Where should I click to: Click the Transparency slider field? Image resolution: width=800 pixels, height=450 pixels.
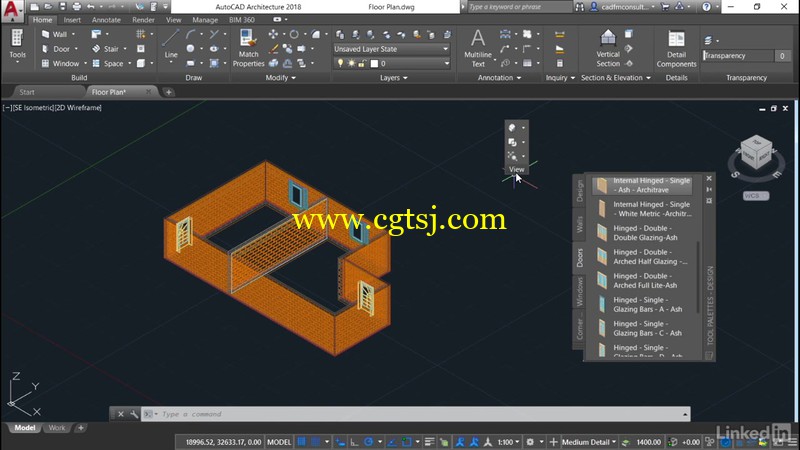pyautogui.click(x=739, y=56)
